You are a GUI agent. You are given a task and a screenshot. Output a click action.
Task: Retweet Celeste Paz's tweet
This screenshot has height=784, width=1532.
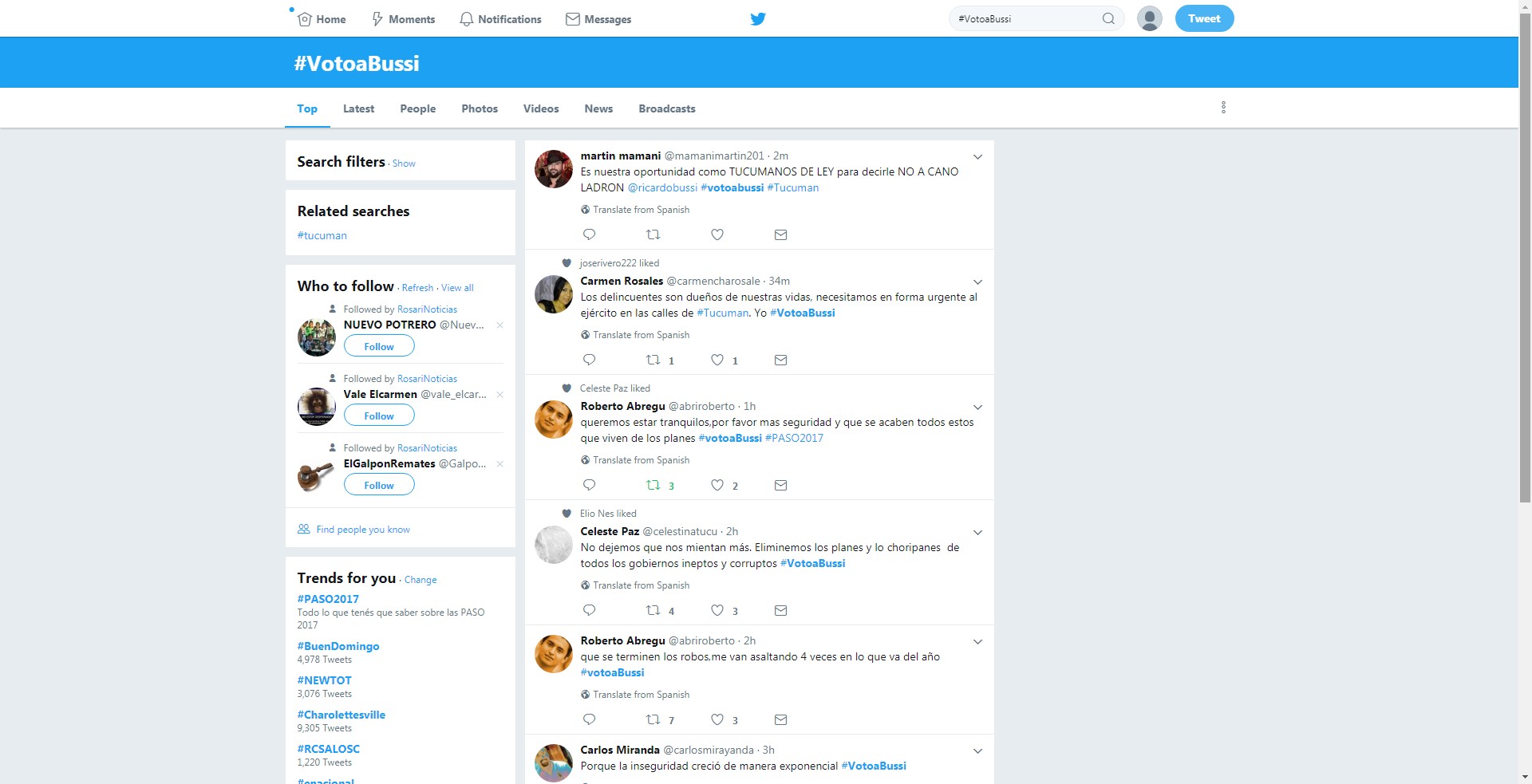point(653,610)
